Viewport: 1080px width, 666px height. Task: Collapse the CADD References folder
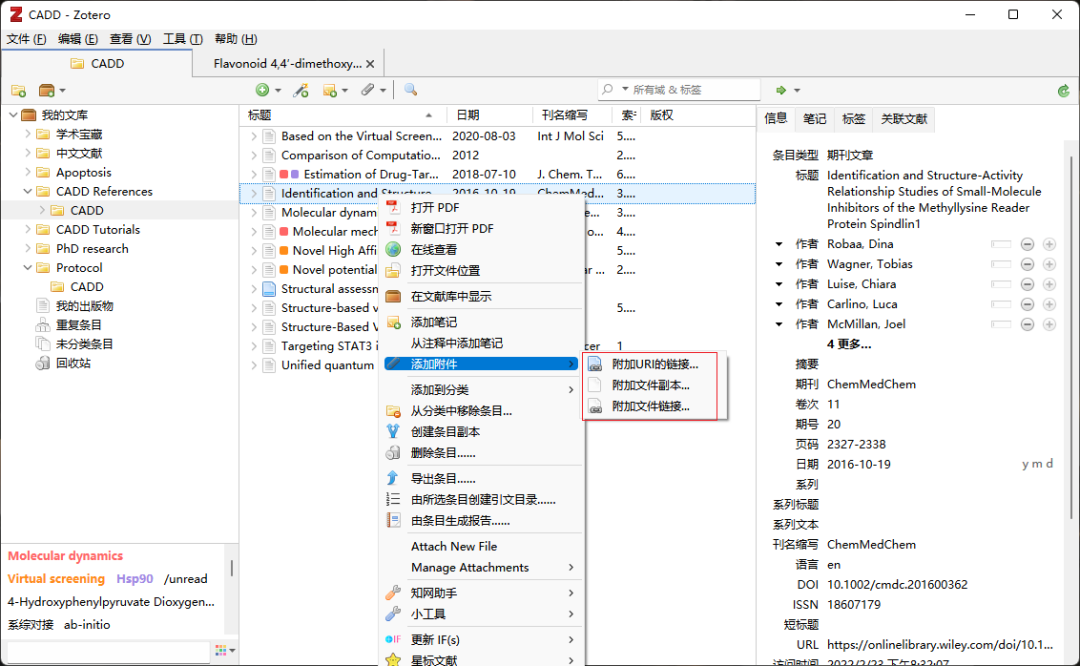point(28,191)
